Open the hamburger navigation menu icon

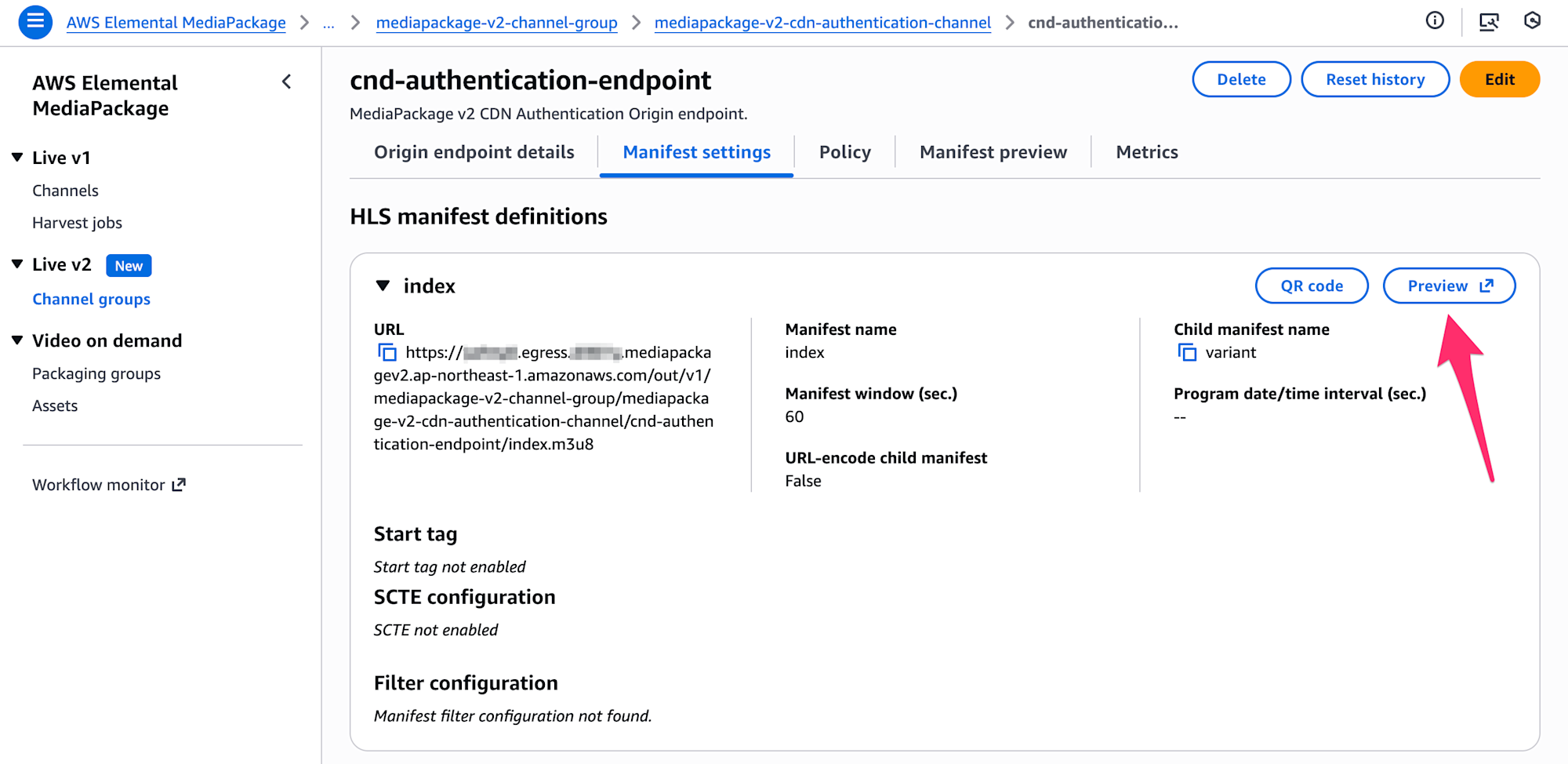[x=35, y=22]
